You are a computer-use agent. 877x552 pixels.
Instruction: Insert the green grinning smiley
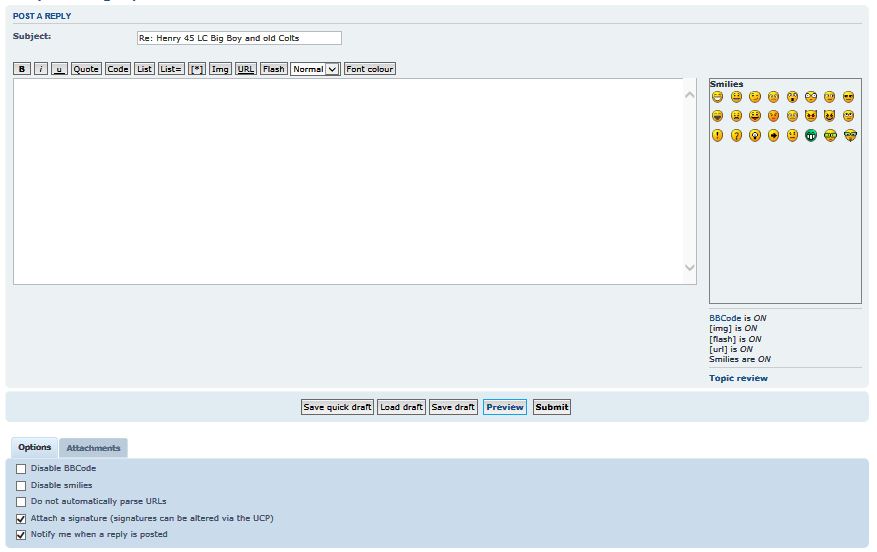tap(811, 136)
